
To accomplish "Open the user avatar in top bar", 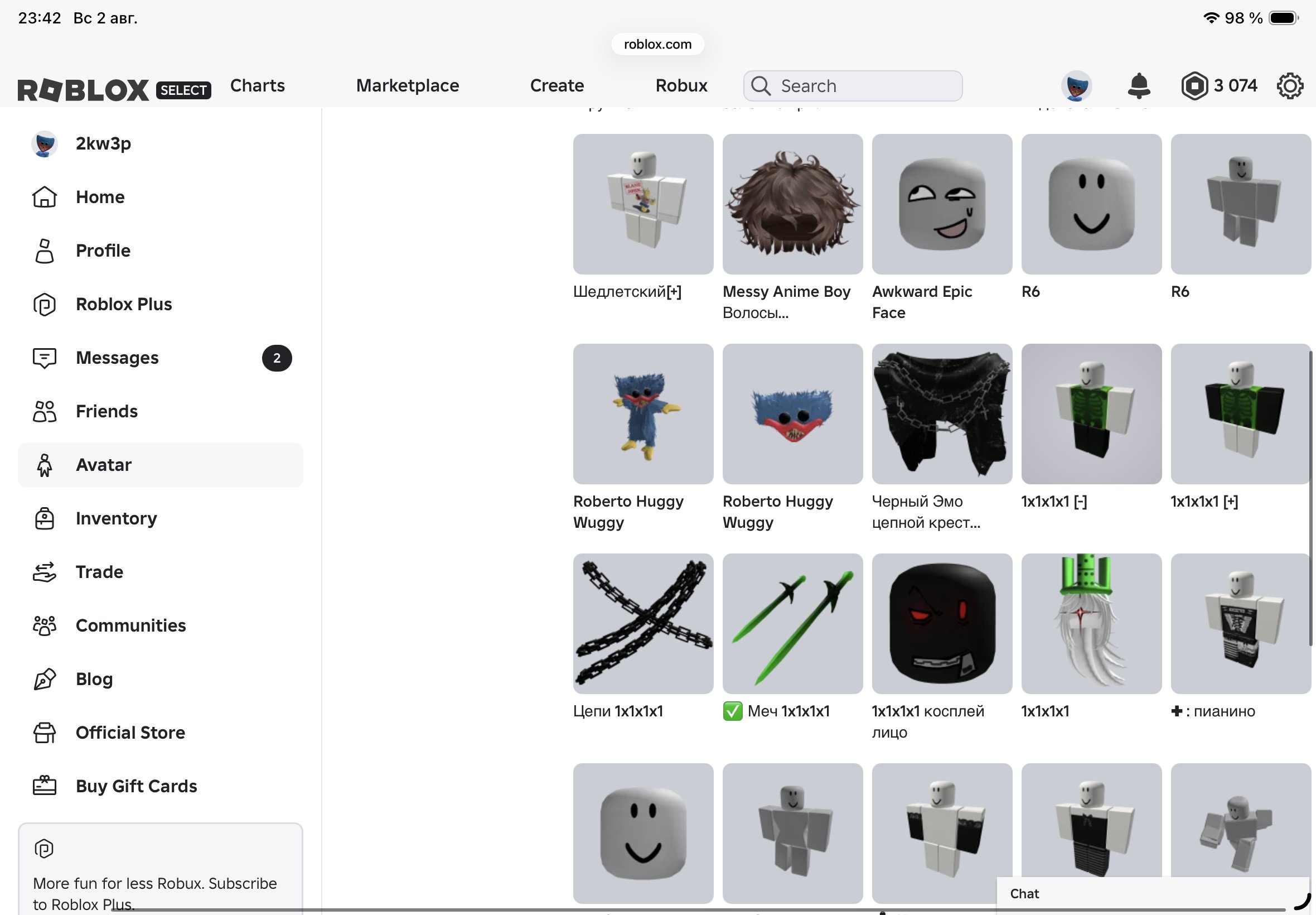I will coord(1076,86).
